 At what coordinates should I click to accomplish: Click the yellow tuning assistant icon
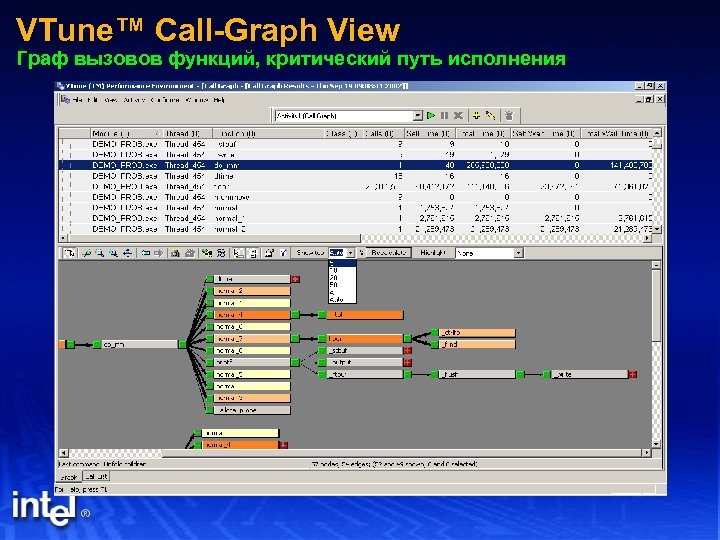click(x=477, y=116)
